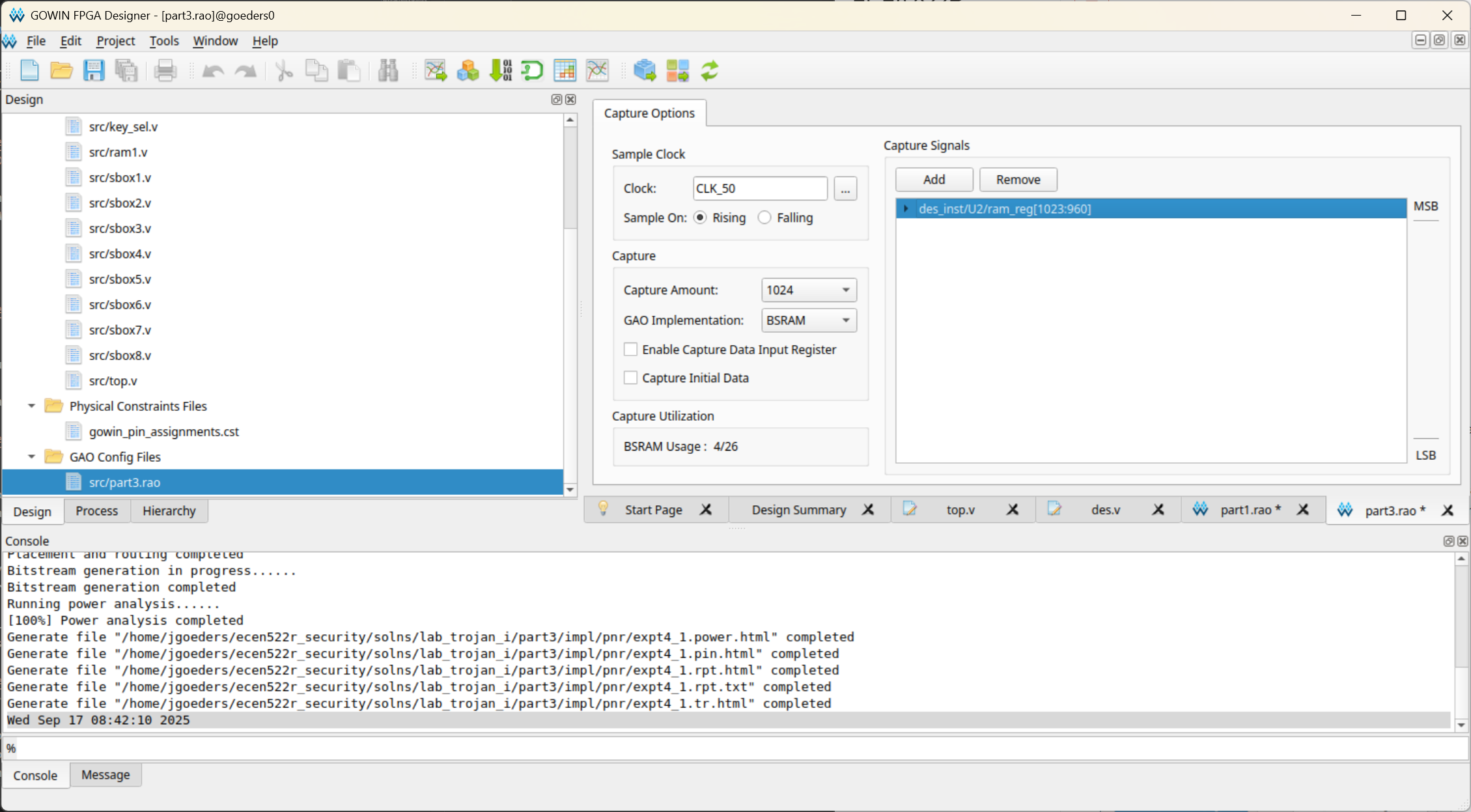Screen dimensions: 1471x812
Task: Click the Copy toolbar icon
Action: [316, 70]
